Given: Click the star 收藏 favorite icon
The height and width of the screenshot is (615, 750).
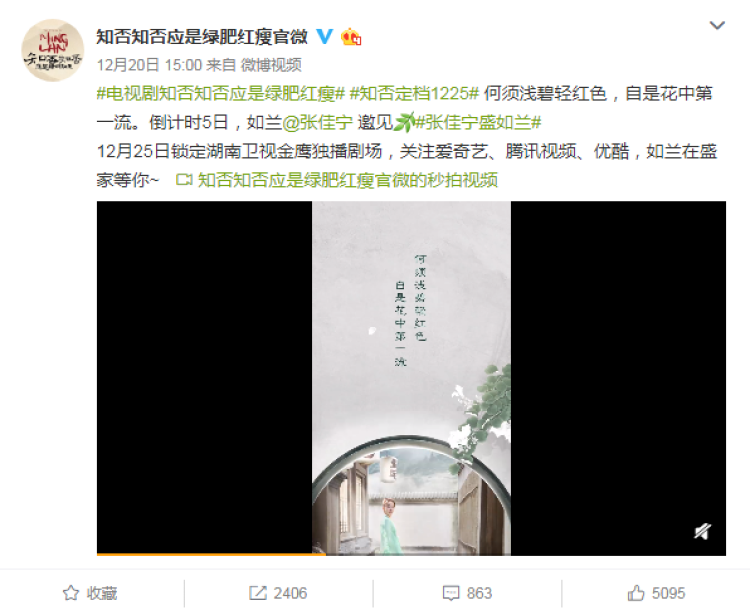Looking at the screenshot, I should tap(71, 593).
